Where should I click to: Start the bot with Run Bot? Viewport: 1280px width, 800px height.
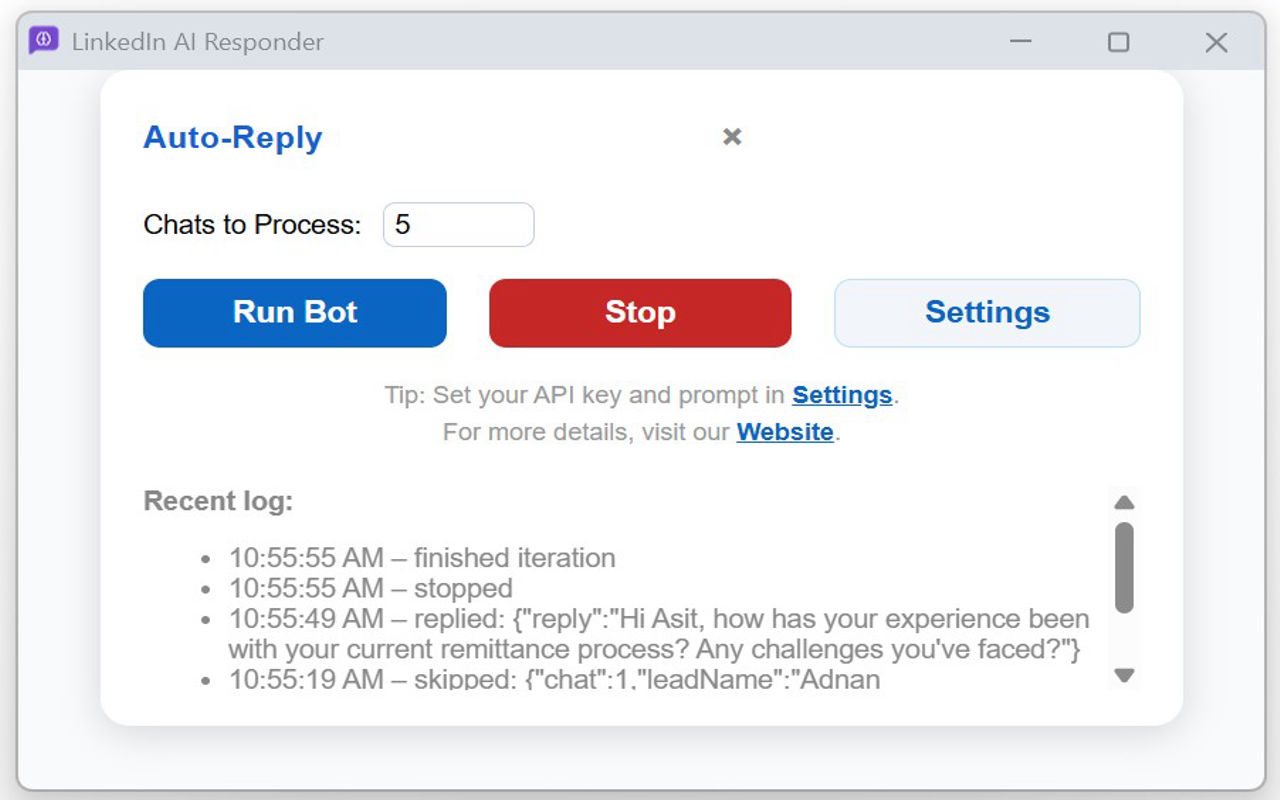click(x=295, y=312)
